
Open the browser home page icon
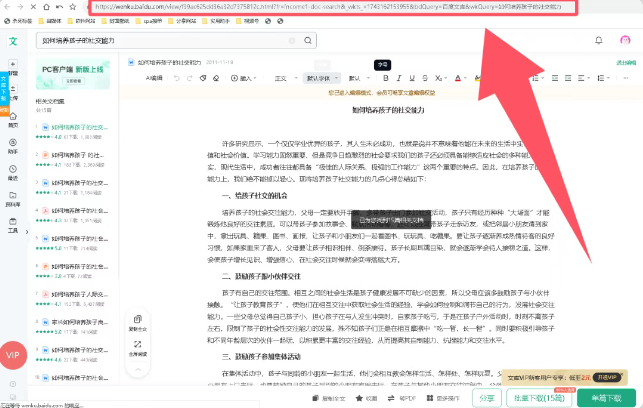tap(46, 7)
